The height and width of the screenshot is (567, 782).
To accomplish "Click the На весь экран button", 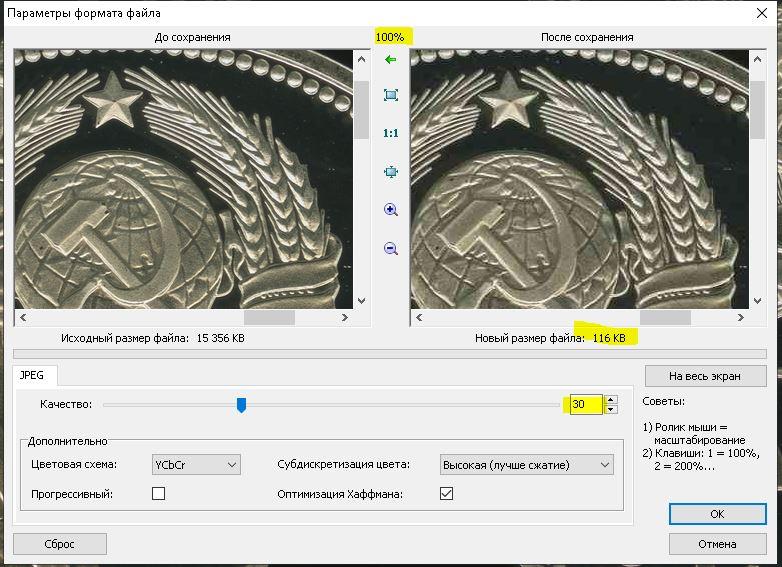I will (x=705, y=376).
